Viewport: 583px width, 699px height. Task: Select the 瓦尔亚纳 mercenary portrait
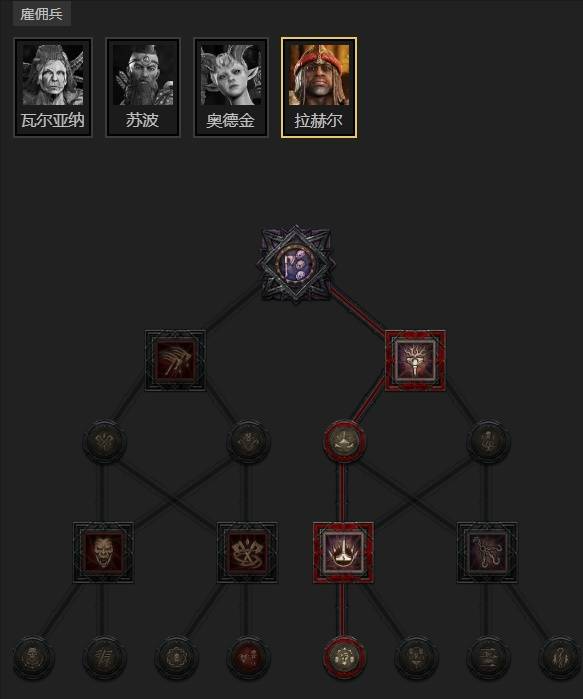pyautogui.click(x=53, y=87)
